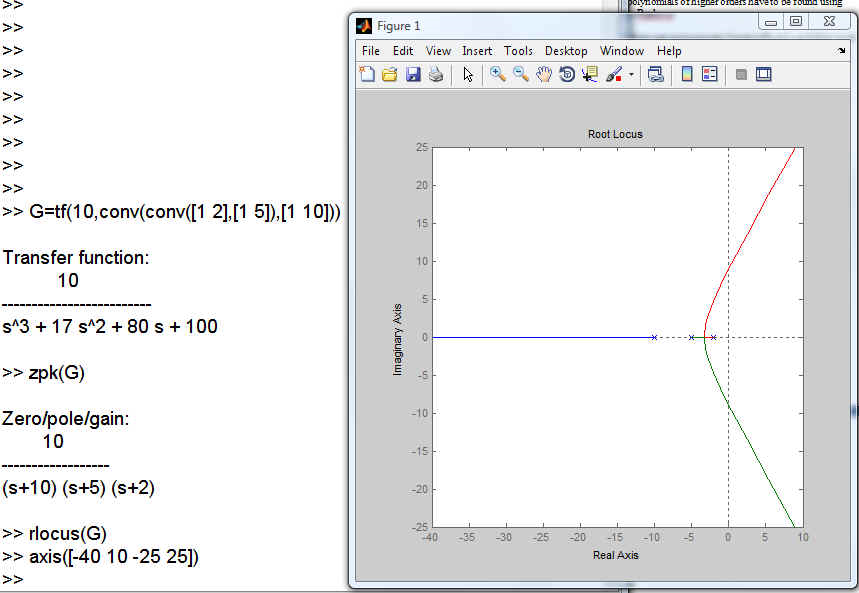Click the dock figure arrow in menu bar

[x=841, y=51]
